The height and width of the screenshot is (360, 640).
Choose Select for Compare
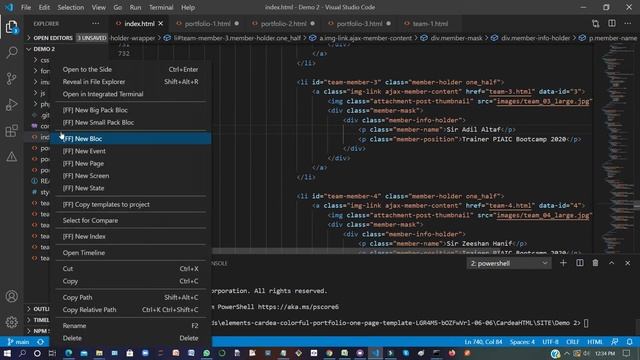[131, 220]
